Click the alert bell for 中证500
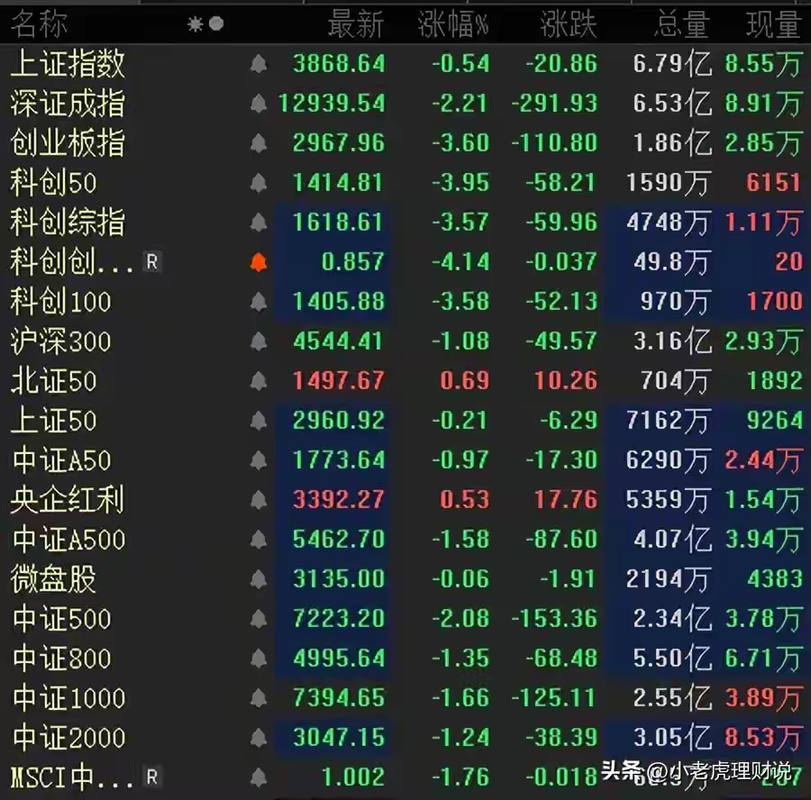This screenshot has height=800, width=811. [259, 618]
